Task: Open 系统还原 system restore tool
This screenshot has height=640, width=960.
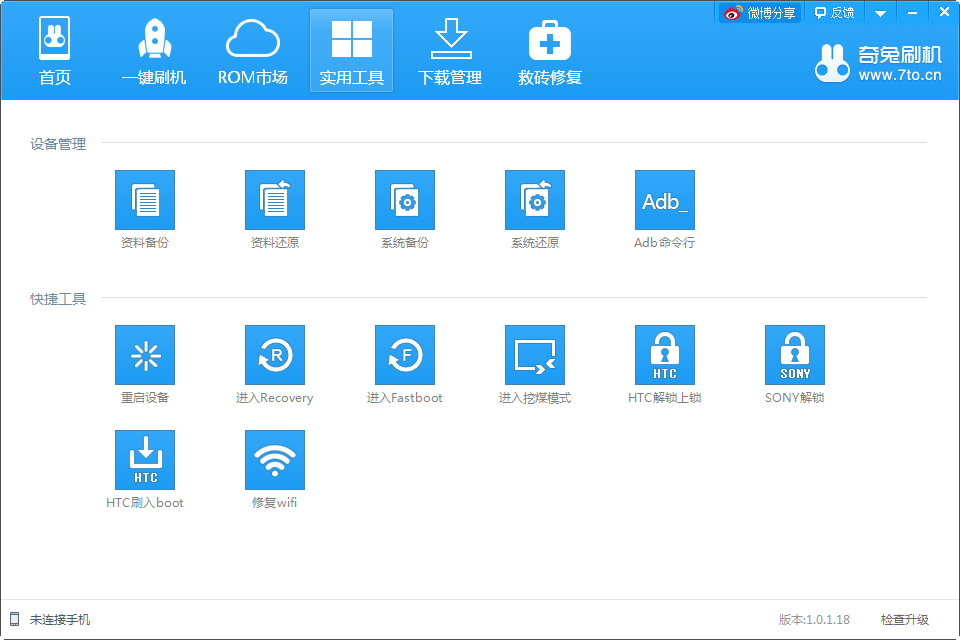Action: click(x=535, y=200)
